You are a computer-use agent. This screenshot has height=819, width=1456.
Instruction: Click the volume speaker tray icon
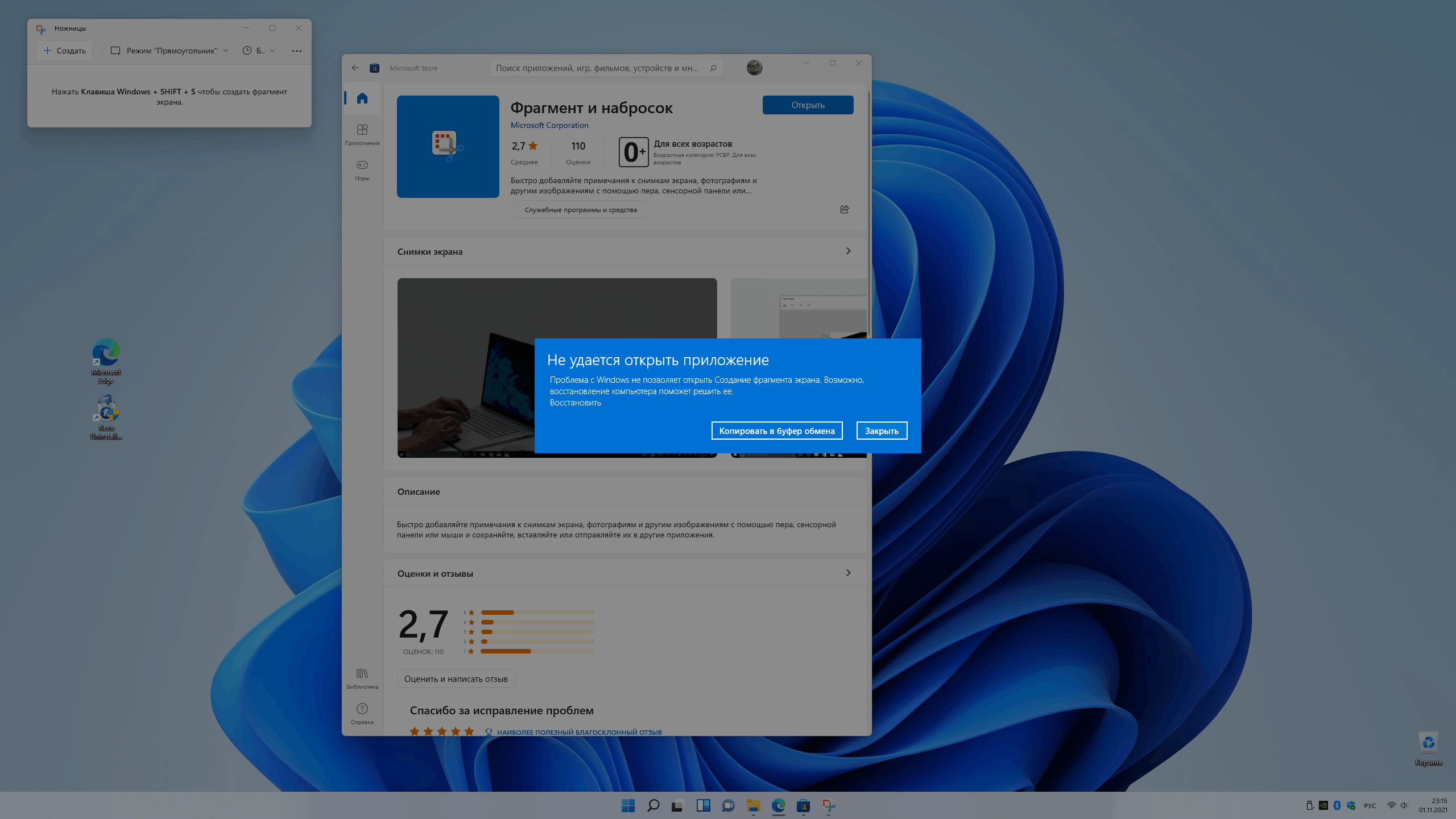point(1404,805)
